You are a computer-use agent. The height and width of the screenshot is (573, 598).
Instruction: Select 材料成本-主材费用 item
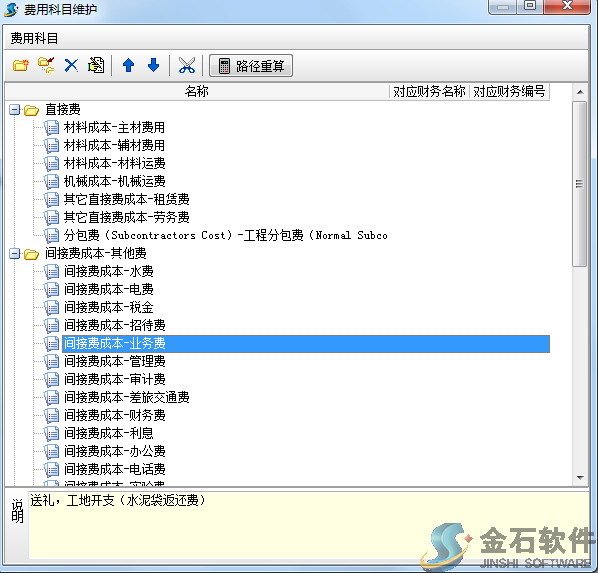point(114,127)
